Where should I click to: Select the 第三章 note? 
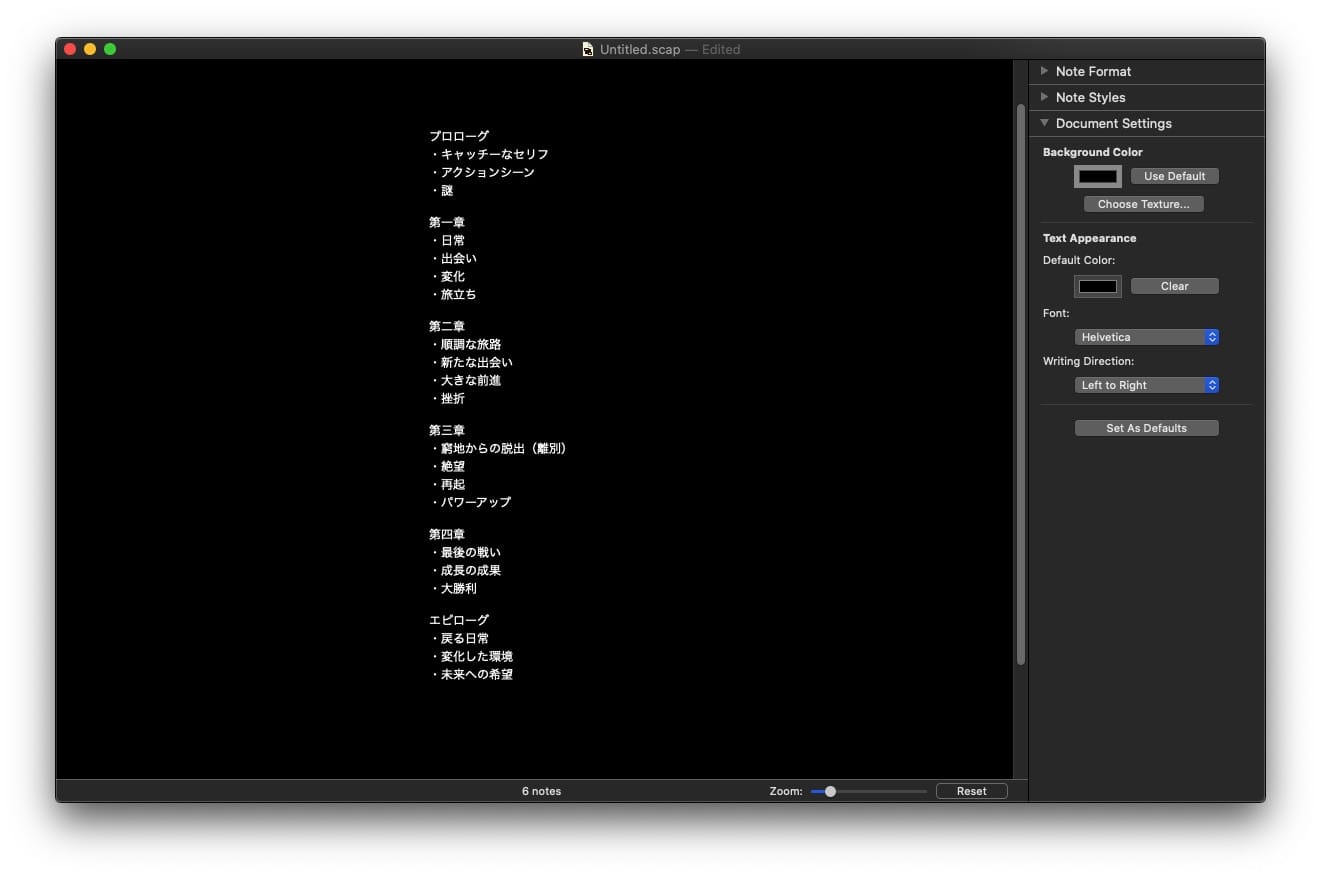click(447, 430)
